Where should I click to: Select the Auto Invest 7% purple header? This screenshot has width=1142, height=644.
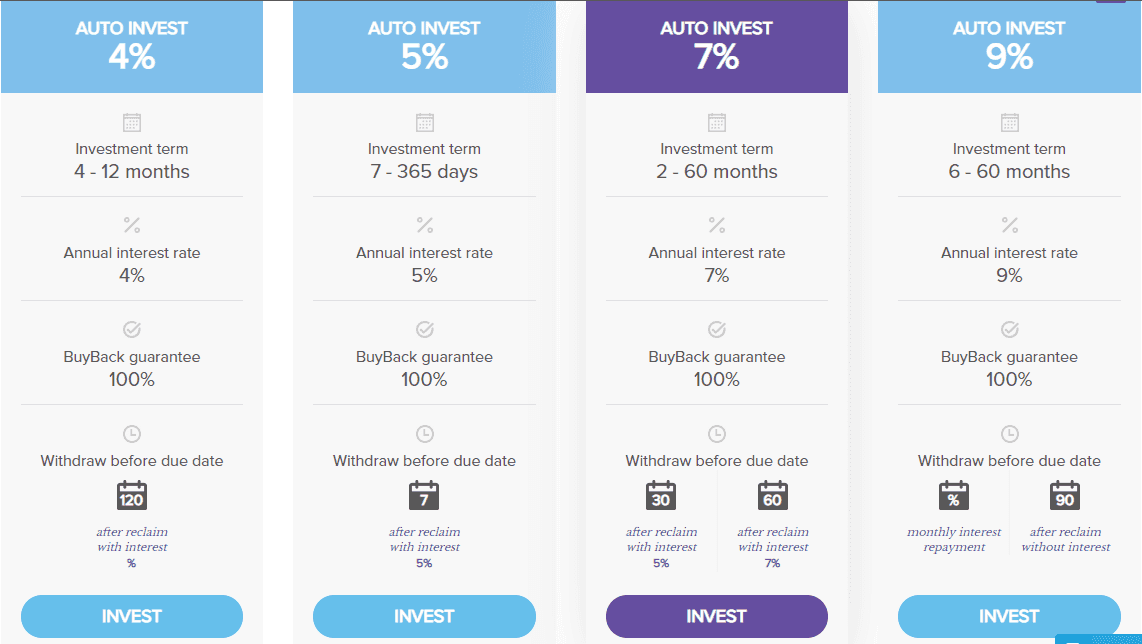(x=717, y=47)
